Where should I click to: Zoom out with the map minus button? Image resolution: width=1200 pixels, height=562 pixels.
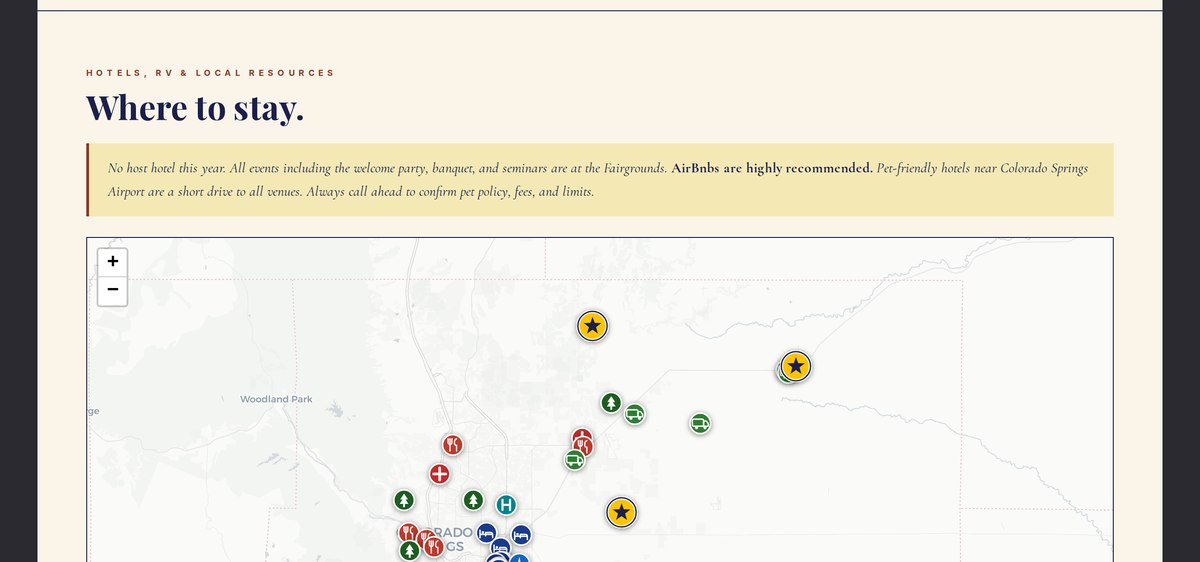click(112, 290)
